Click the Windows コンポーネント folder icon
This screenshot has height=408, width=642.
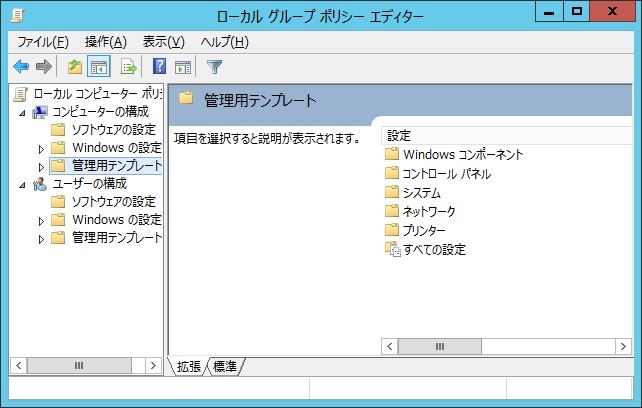(392, 154)
